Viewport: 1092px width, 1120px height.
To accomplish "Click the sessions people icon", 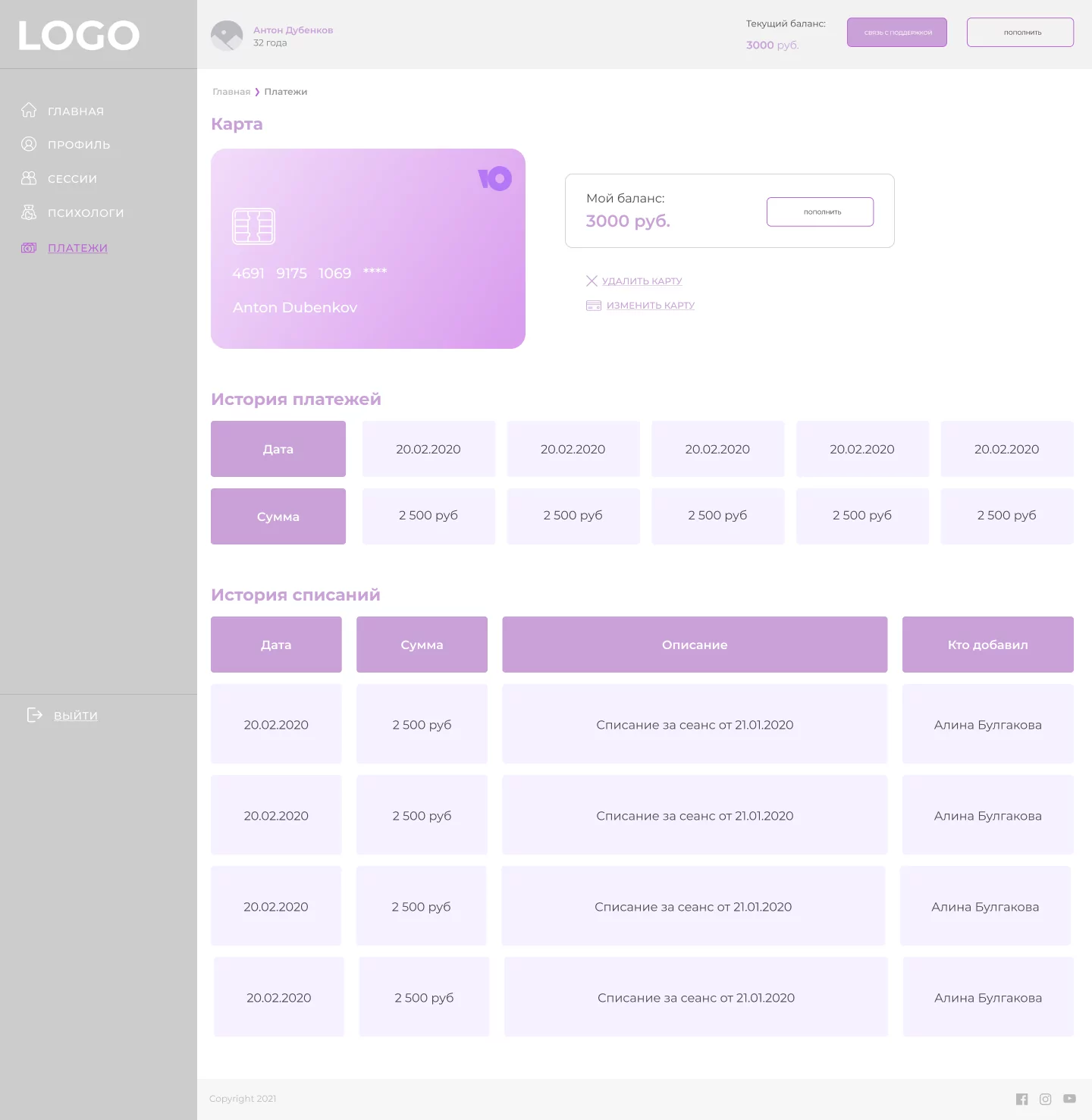I will click(x=29, y=178).
